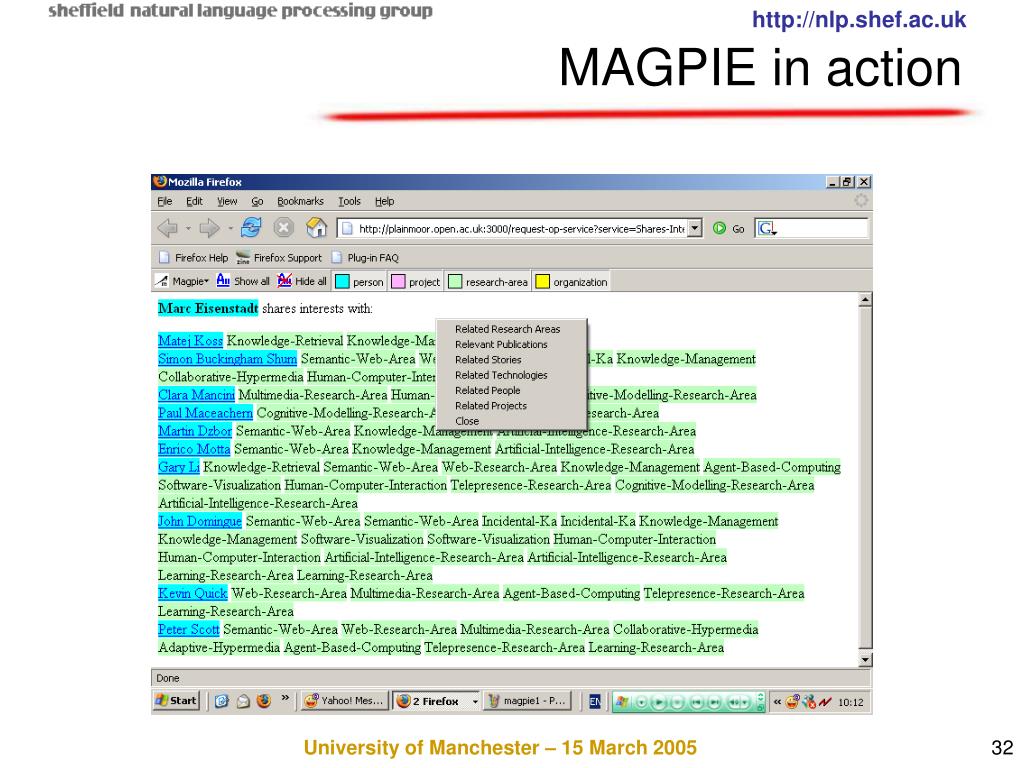The width and height of the screenshot is (1024, 768).
Task: Expand hidden system tray icons chevron
Action: 777,702
